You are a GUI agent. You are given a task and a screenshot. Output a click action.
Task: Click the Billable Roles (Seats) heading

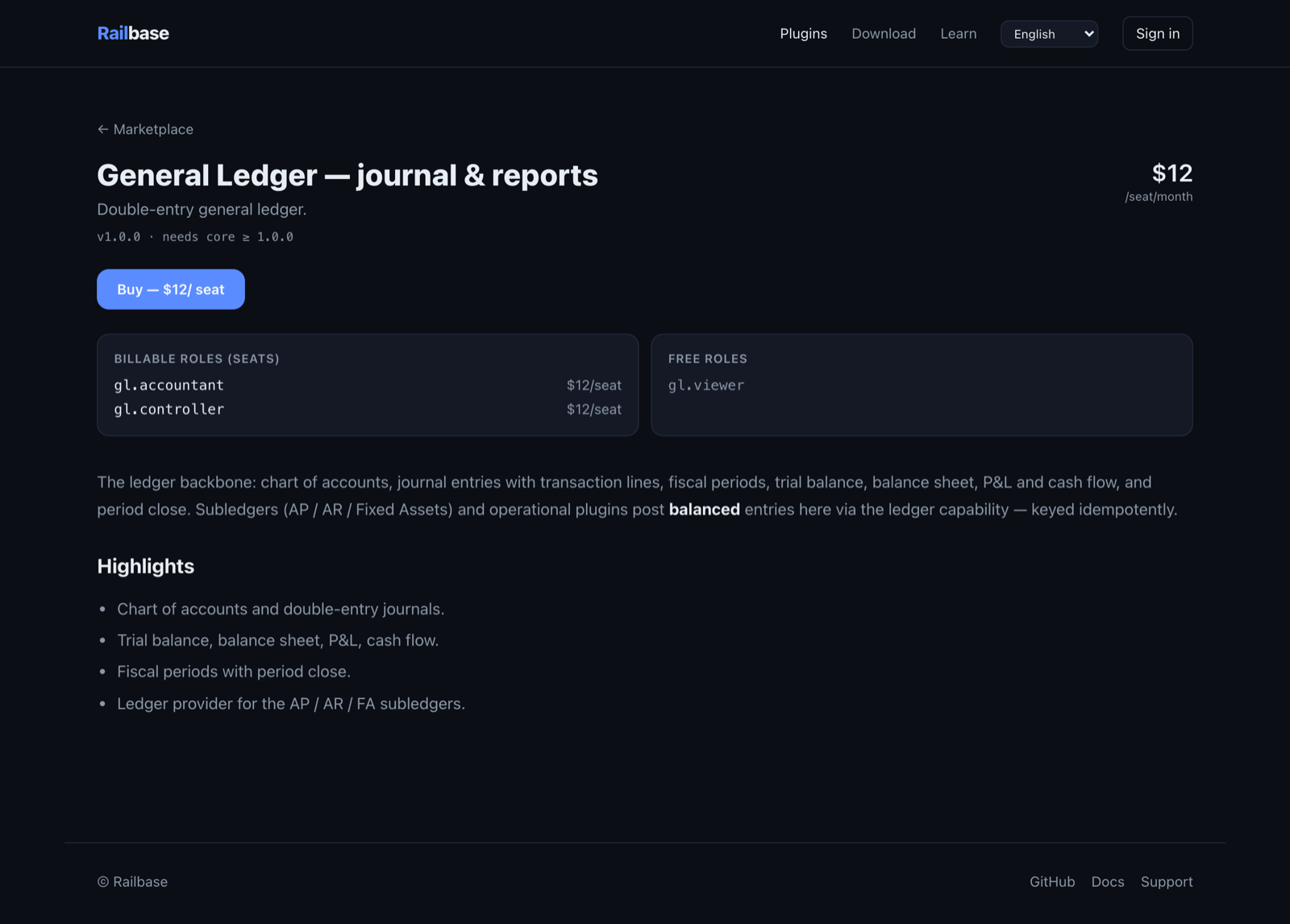click(197, 359)
